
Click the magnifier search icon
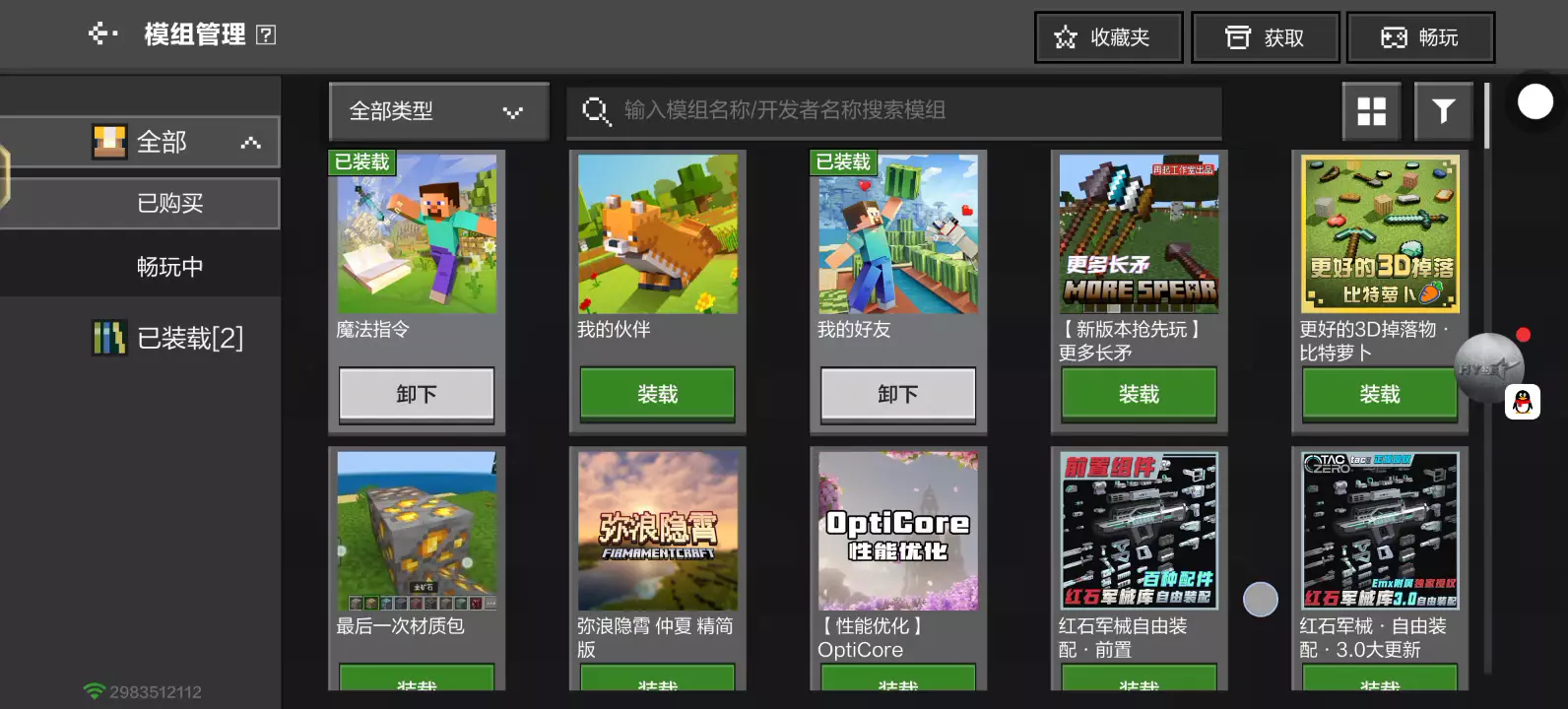(596, 110)
